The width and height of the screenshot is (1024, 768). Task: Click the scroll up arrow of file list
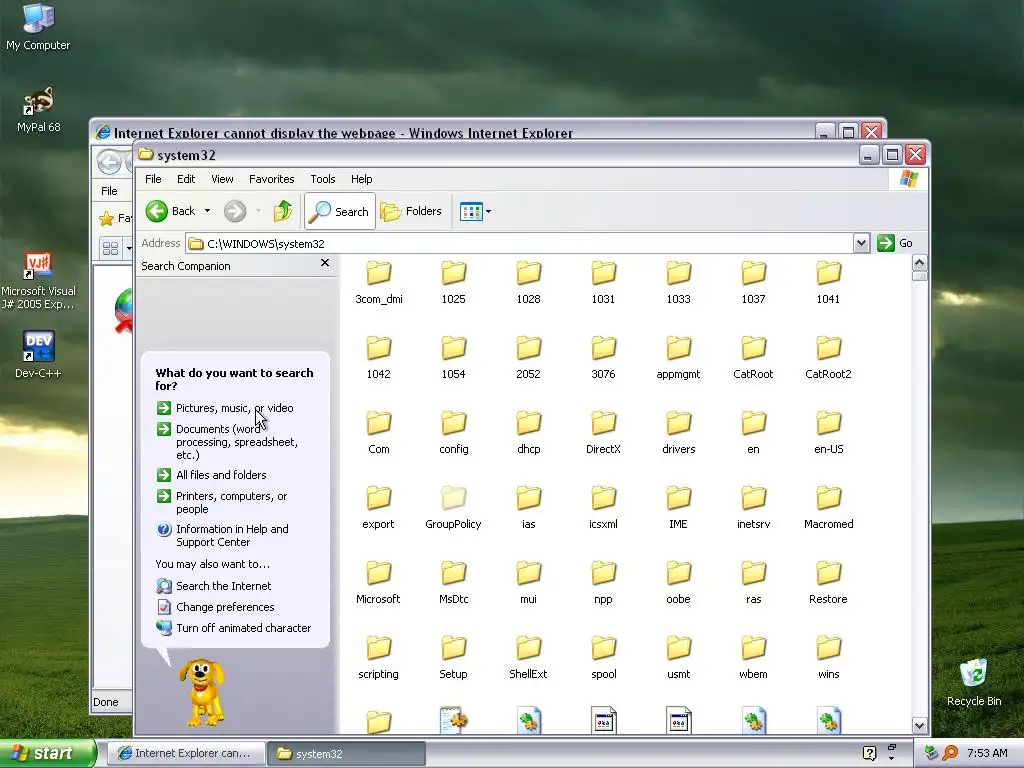pos(920,263)
